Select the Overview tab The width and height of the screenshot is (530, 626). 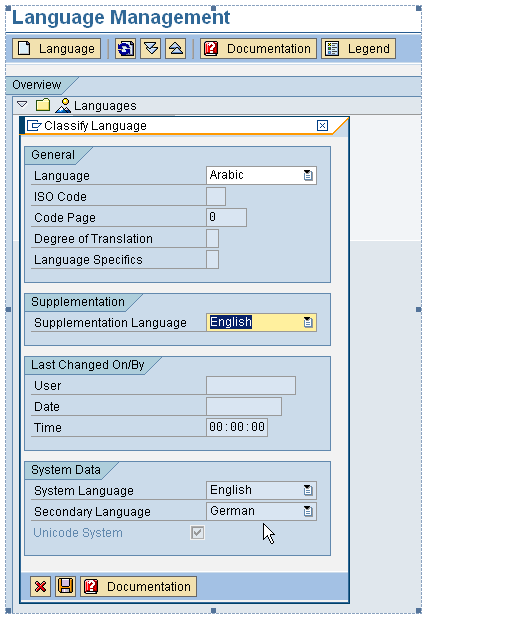(x=37, y=85)
